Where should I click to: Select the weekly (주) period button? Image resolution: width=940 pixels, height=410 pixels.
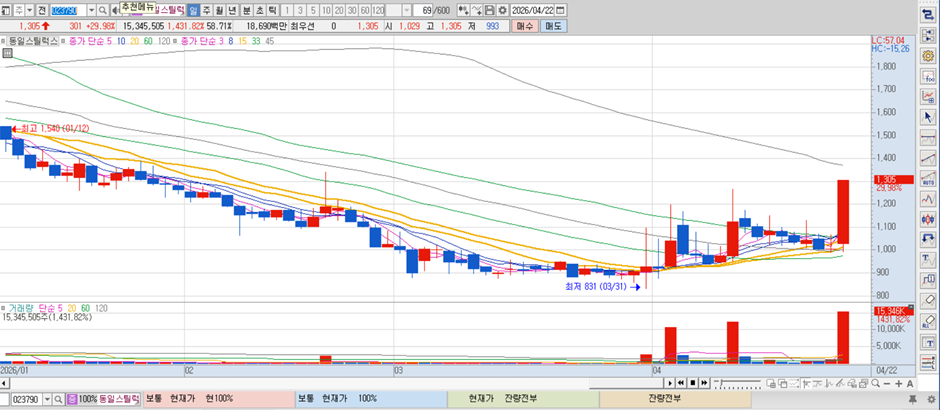tap(206, 10)
